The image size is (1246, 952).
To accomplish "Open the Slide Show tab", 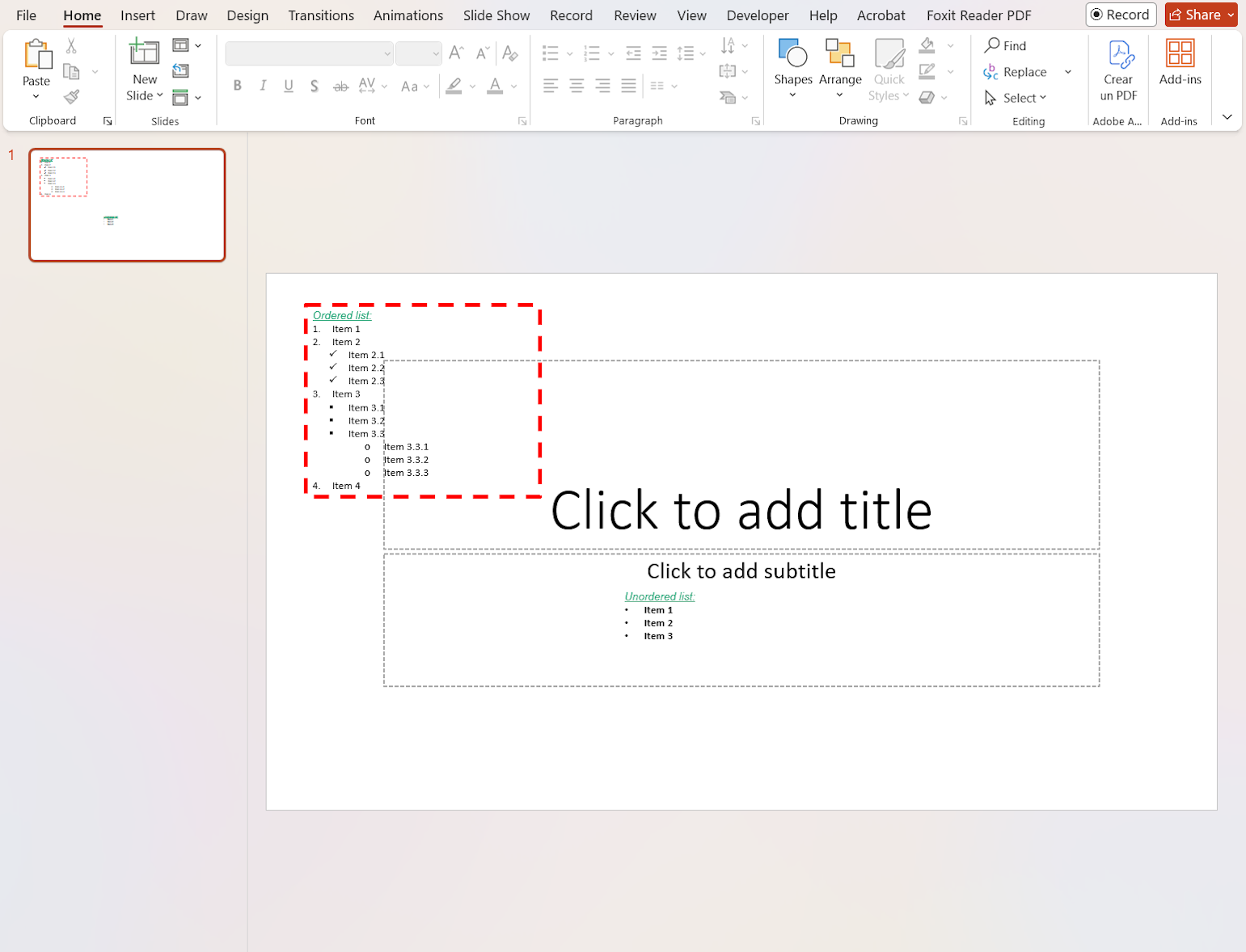I will click(496, 15).
